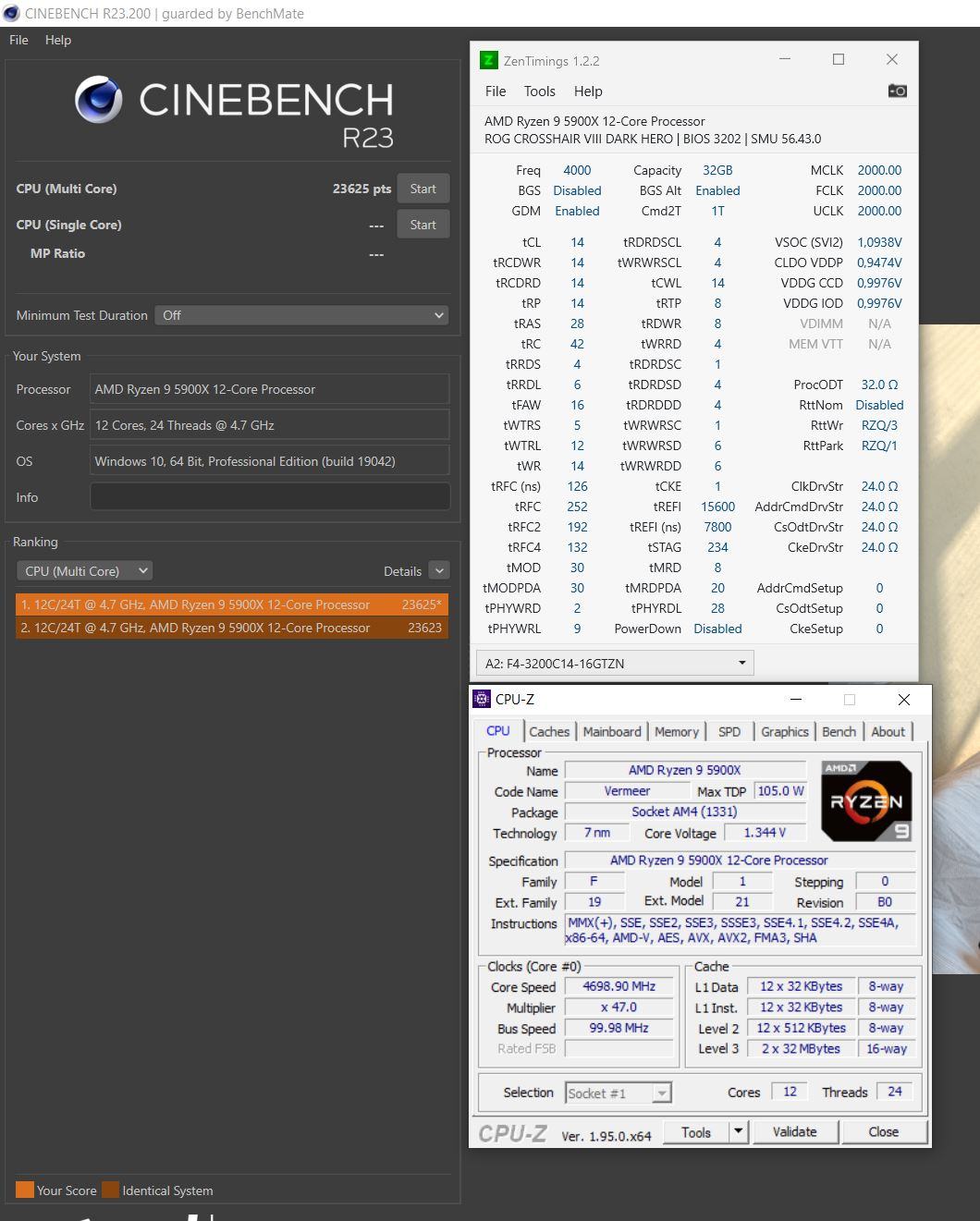Click the Capacity 32GB value
This screenshot has width=980, height=1221.
click(717, 170)
